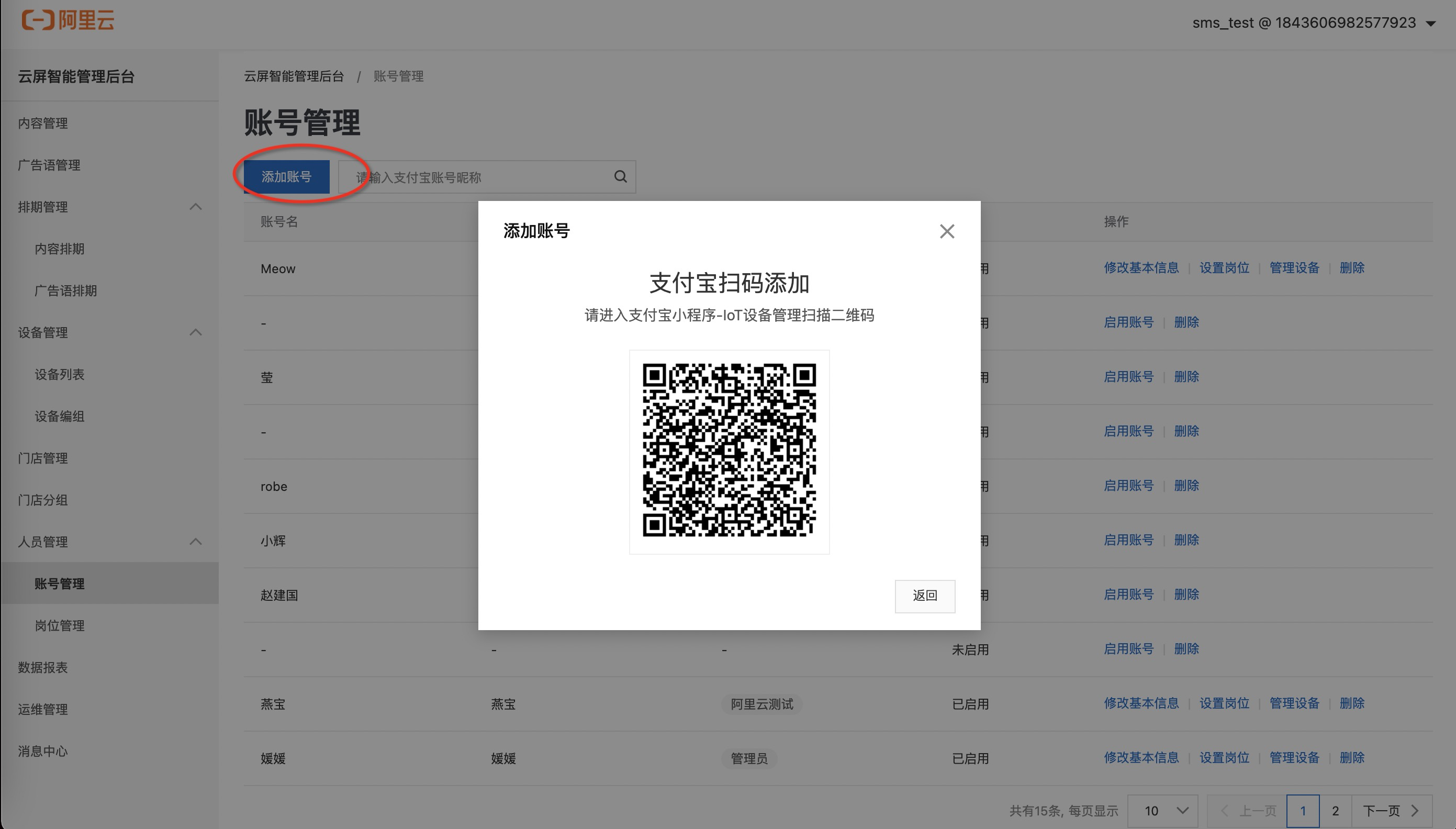Open 消息中心 in sidebar
The height and width of the screenshot is (829, 1456).
click(x=43, y=751)
